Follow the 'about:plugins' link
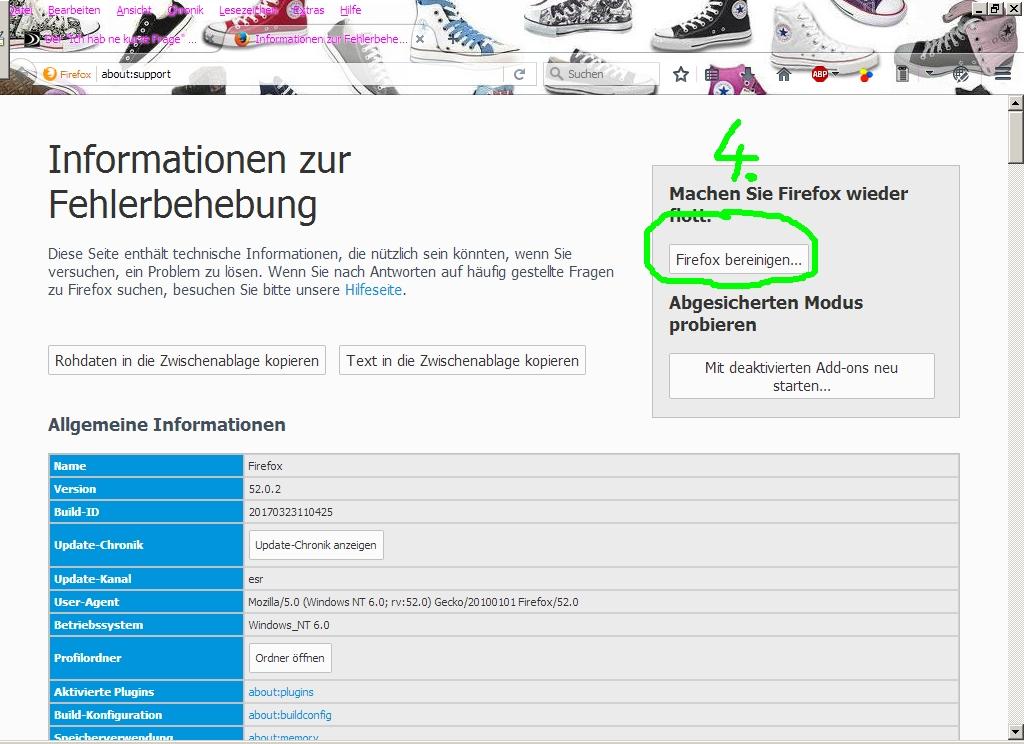1024x744 pixels. 281,692
